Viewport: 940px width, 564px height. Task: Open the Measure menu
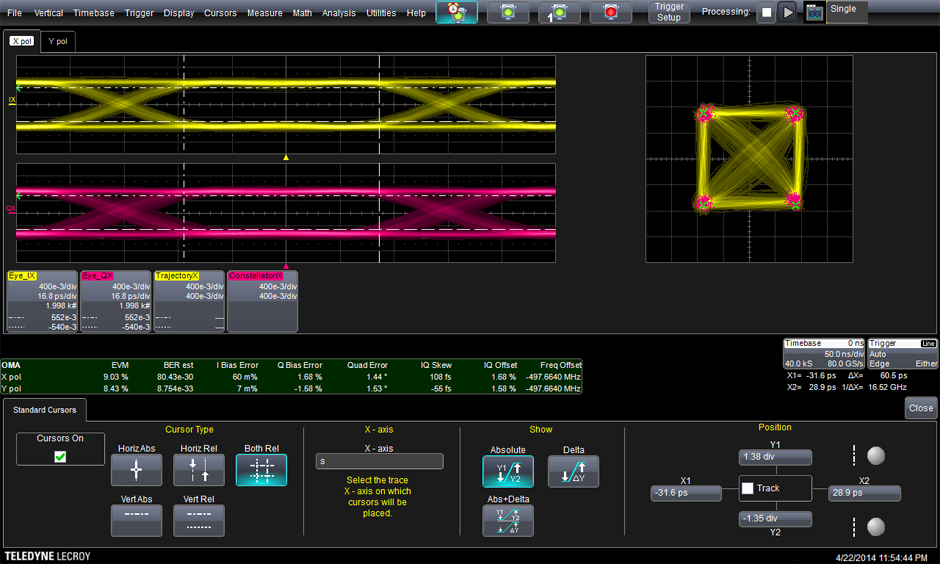coord(264,13)
